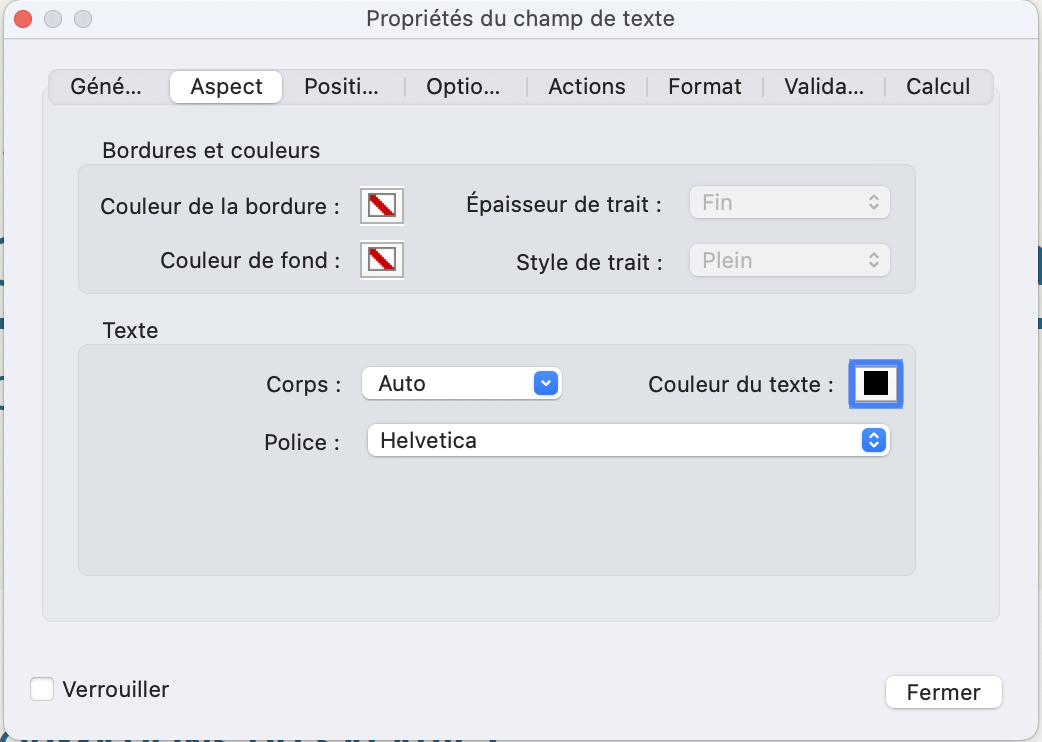Click the blue stepper arrows beside Helvetica

click(x=874, y=440)
